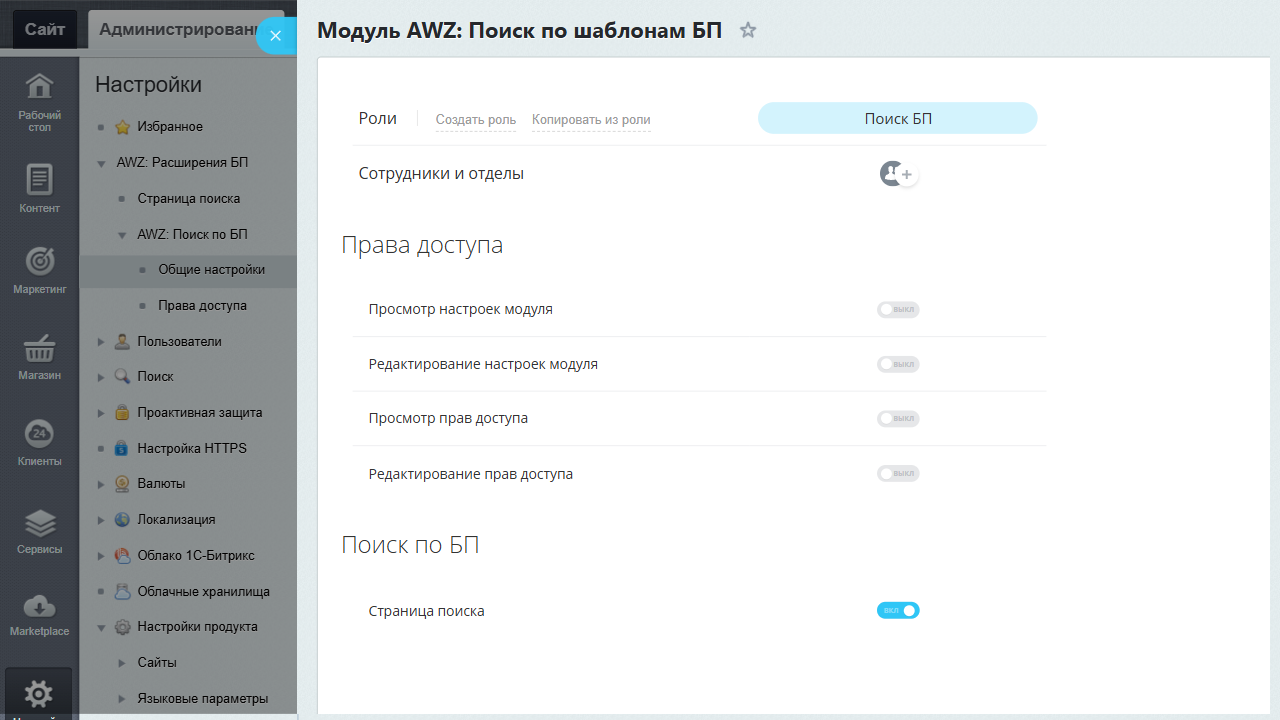Enable Просмотр настроек модуля toggle

897,310
